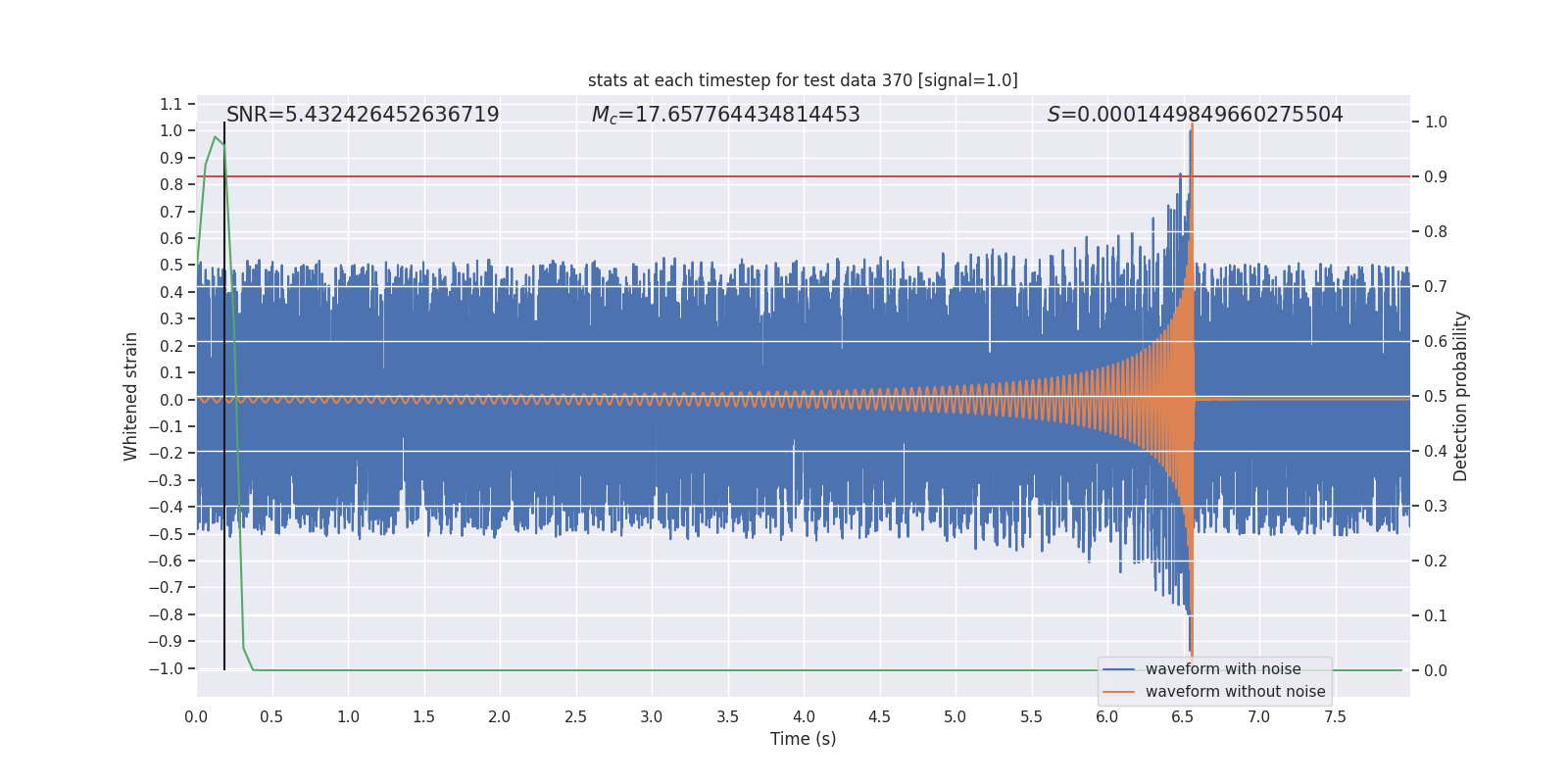Click the −0.9 tick on Whitened strain axis
Image resolution: width=1568 pixels, height=784 pixels.
coord(166,641)
